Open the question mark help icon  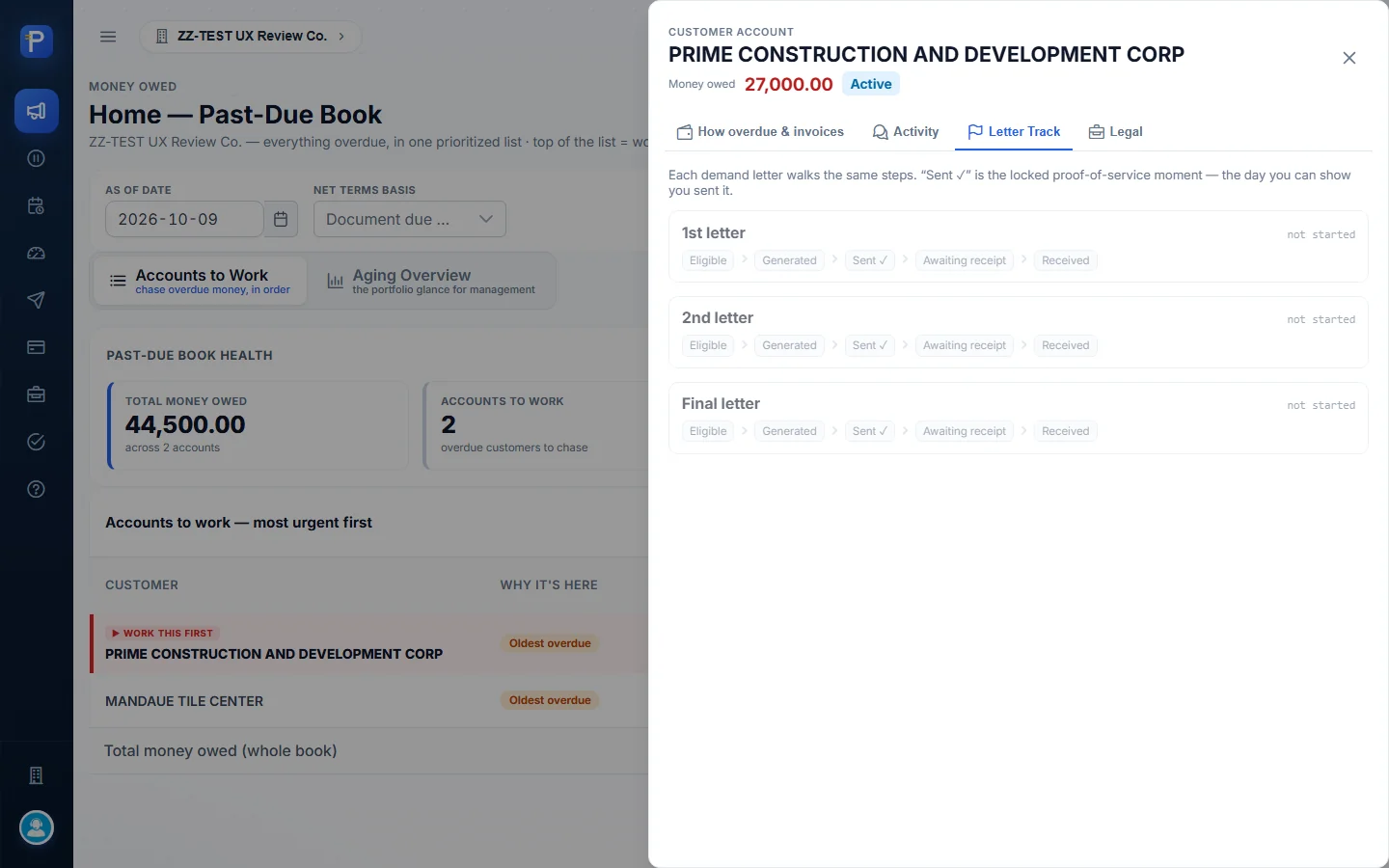point(37,489)
